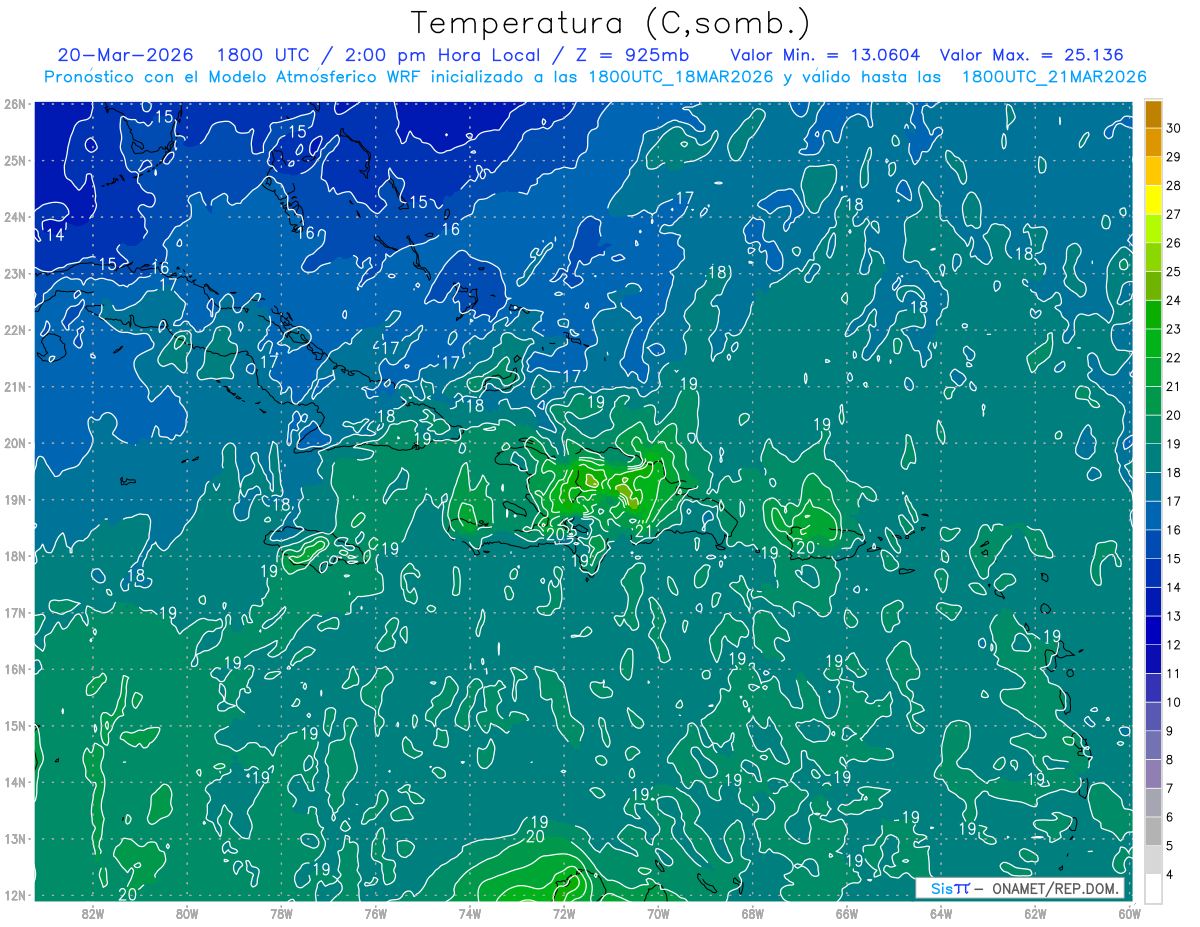Click the 70W longitude axis label
Image resolution: width=1200 pixels, height=927 pixels.
click(658, 912)
